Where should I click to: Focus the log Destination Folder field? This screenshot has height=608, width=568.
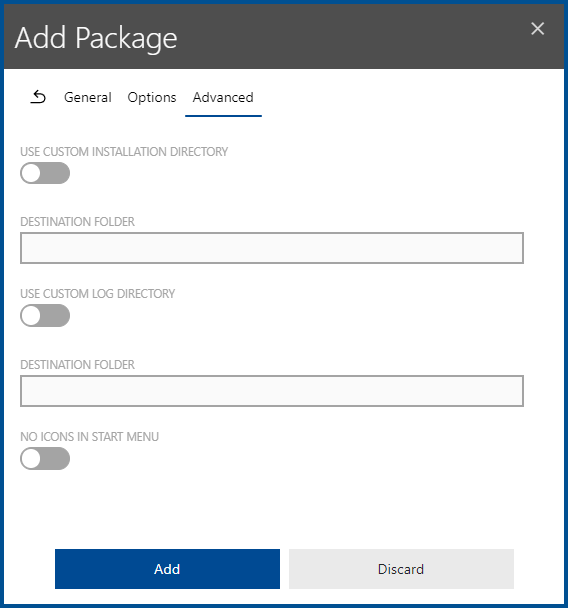272,391
